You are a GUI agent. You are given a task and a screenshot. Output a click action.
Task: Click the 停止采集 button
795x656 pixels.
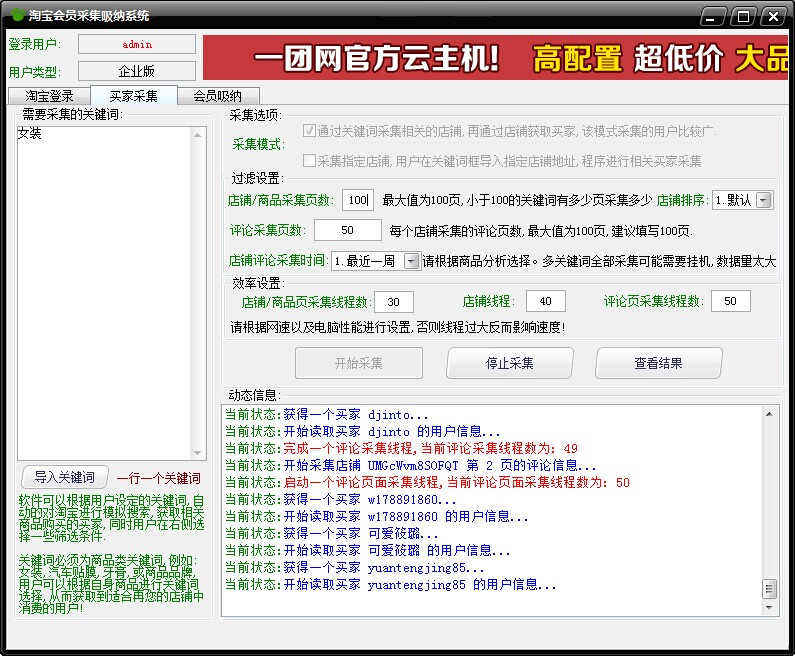pyautogui.click(x=510, y=363)
